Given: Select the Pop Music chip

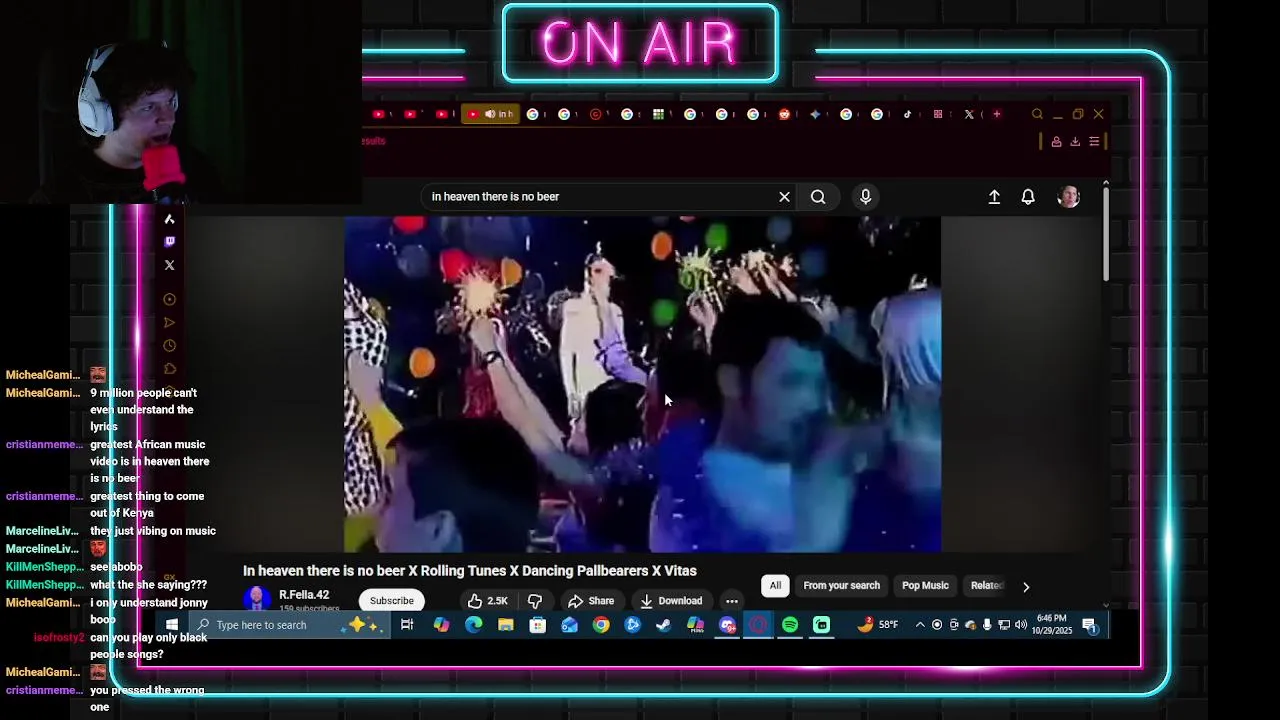Looking at the screenshot, I should (925, 586).
